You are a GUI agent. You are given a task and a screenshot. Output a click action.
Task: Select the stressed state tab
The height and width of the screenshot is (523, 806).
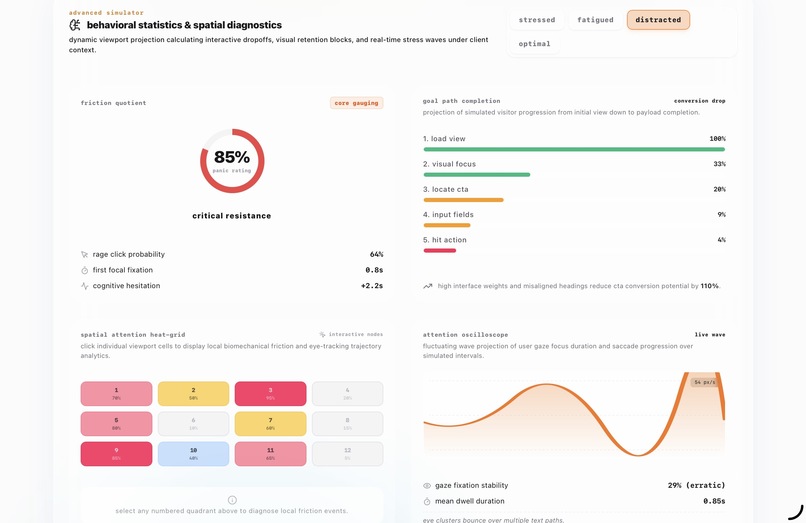click(x=537, y=20)
